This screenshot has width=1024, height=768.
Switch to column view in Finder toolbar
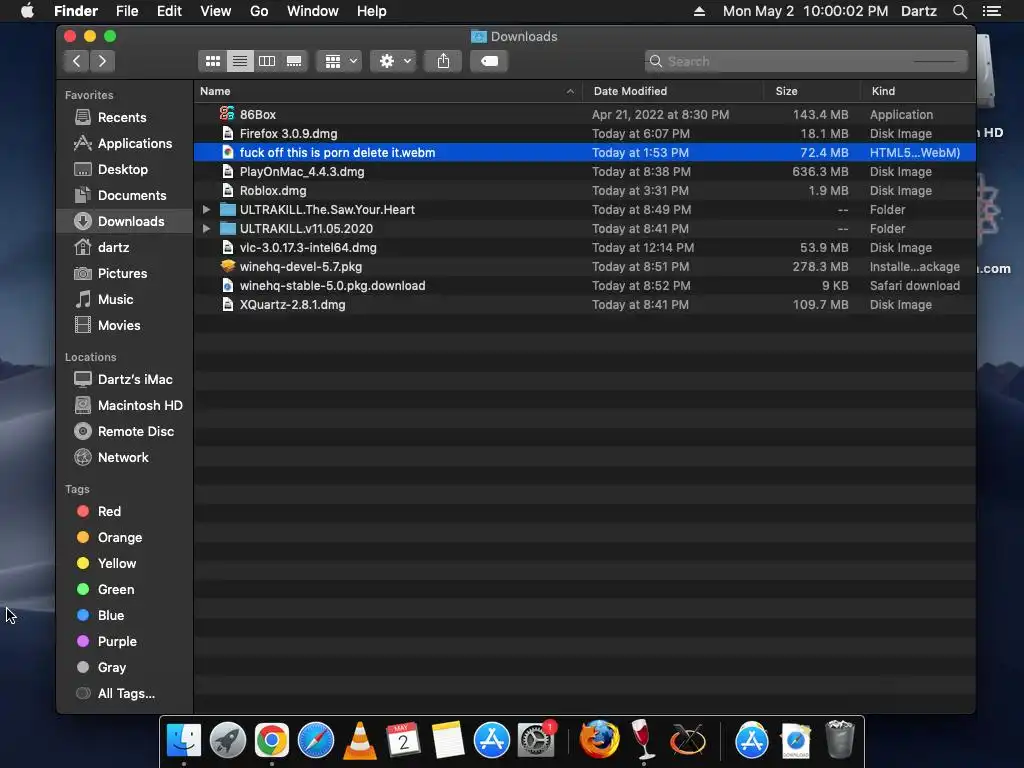[267, 61]
